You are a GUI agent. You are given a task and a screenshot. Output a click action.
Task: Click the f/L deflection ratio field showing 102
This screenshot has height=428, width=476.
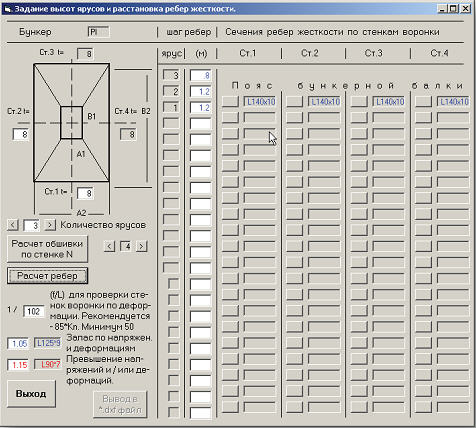coord(34,311)
